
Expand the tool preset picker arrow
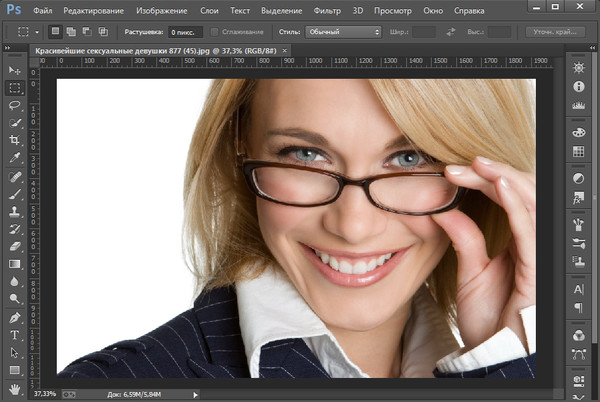(x=36, y=32)
